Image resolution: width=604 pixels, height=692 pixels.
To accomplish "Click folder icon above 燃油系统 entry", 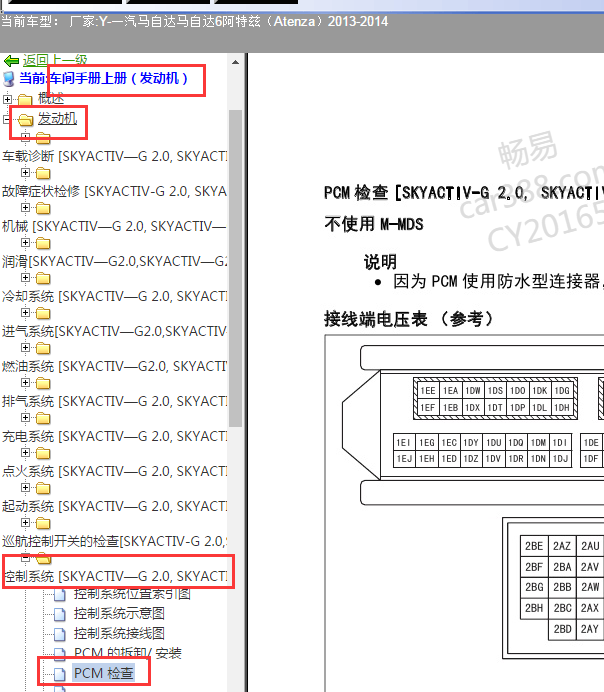I will click(x=43, y=348).
